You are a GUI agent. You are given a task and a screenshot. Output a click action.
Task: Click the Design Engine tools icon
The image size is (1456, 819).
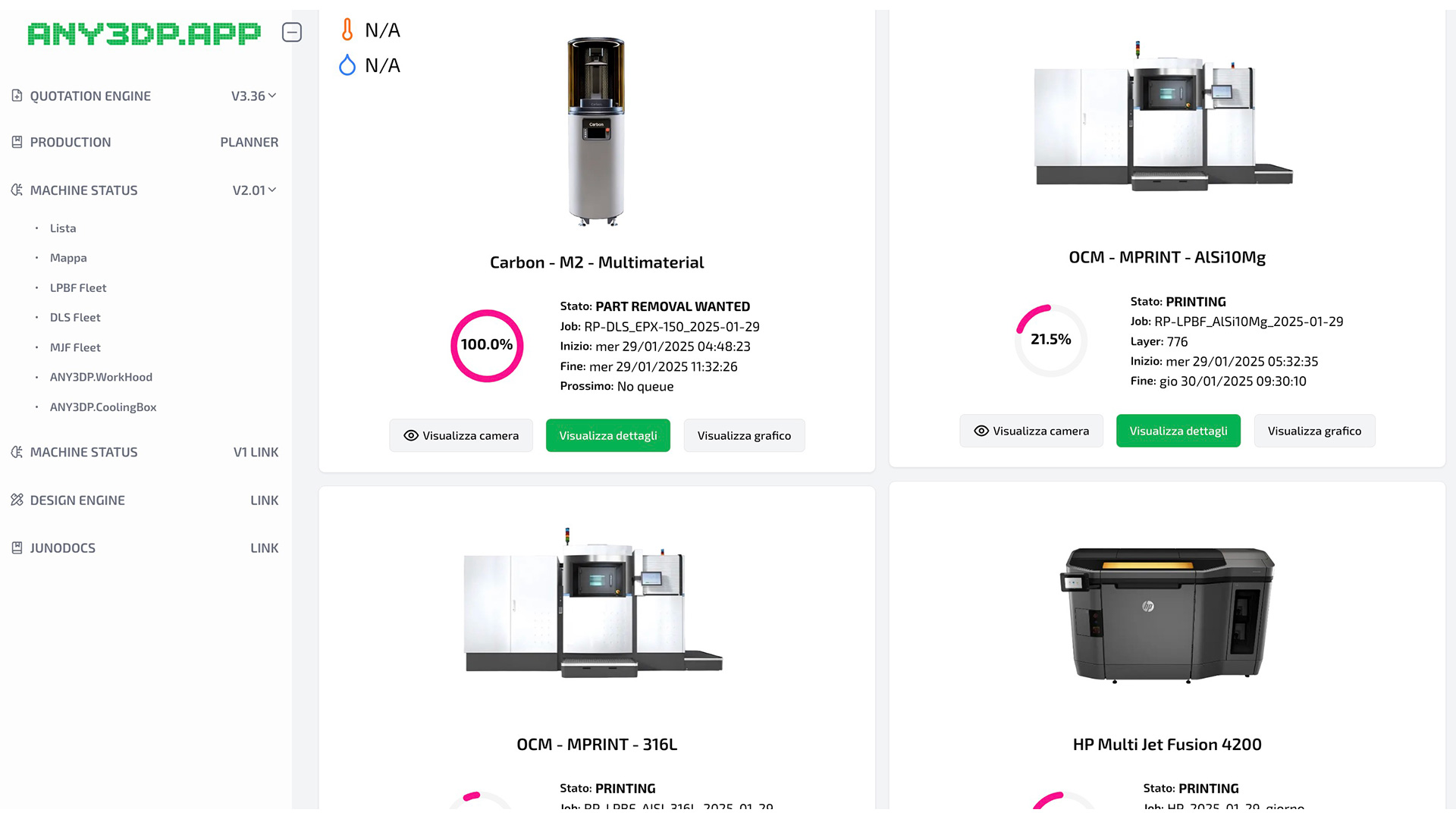[17, 500]
